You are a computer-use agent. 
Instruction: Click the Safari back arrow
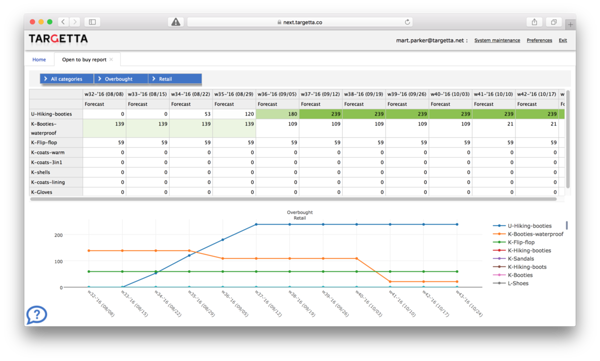point(64,22)
